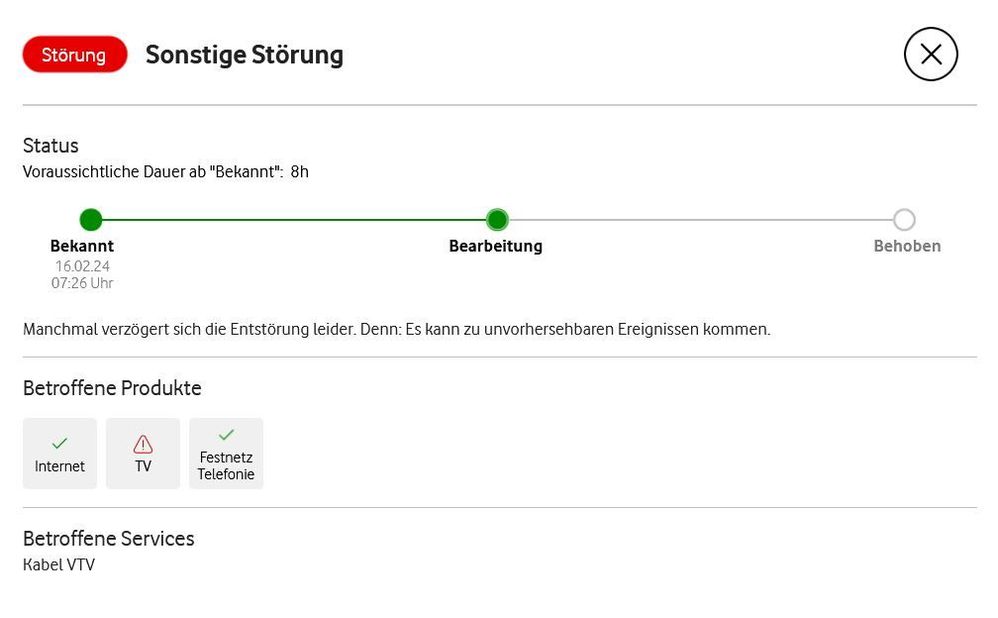Close the Sonstige Störung dialog
The image size is (998, 618).
pyautogui.click(x=930, y=54)
